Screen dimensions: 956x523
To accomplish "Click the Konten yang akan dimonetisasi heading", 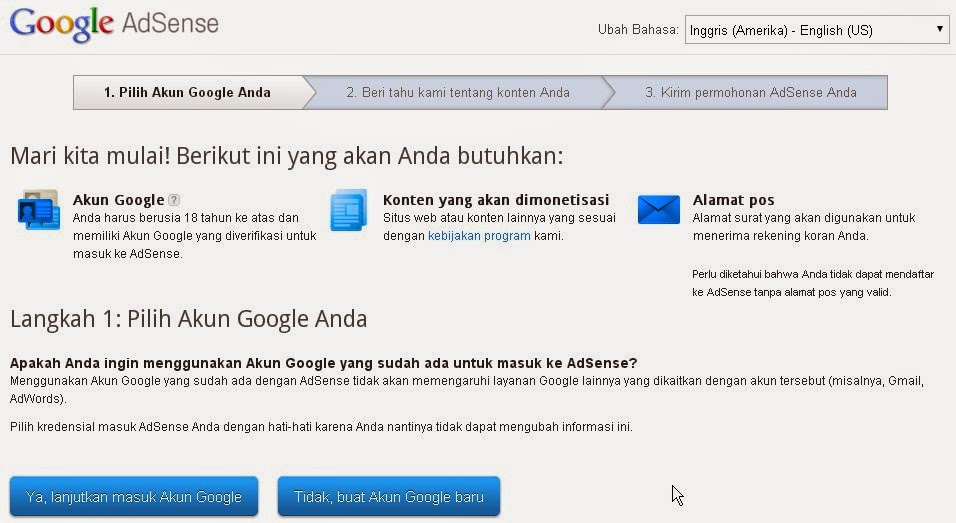I will tap(496, 200).
